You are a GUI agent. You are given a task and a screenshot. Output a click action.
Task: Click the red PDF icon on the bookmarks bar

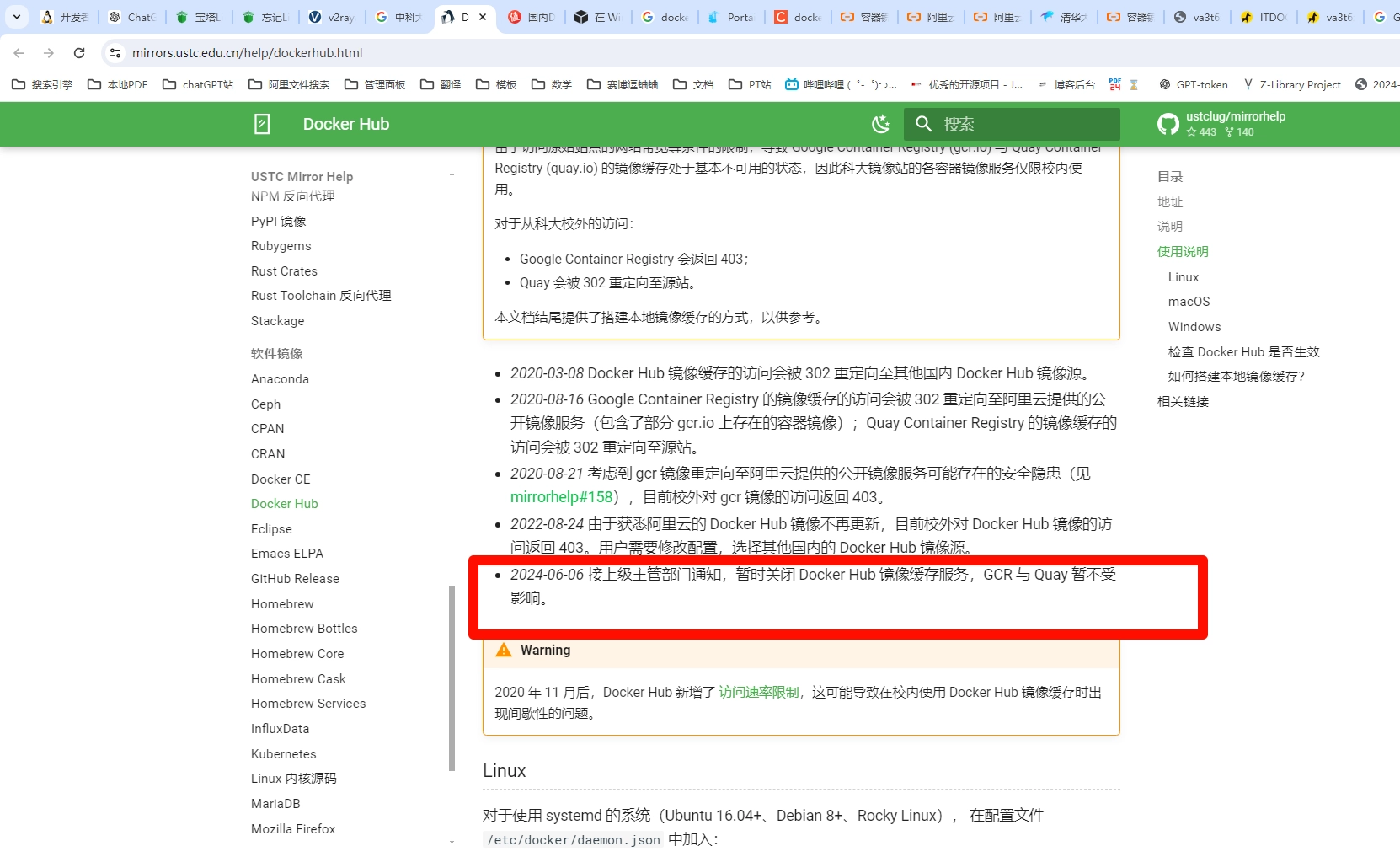coord(1114,84)
